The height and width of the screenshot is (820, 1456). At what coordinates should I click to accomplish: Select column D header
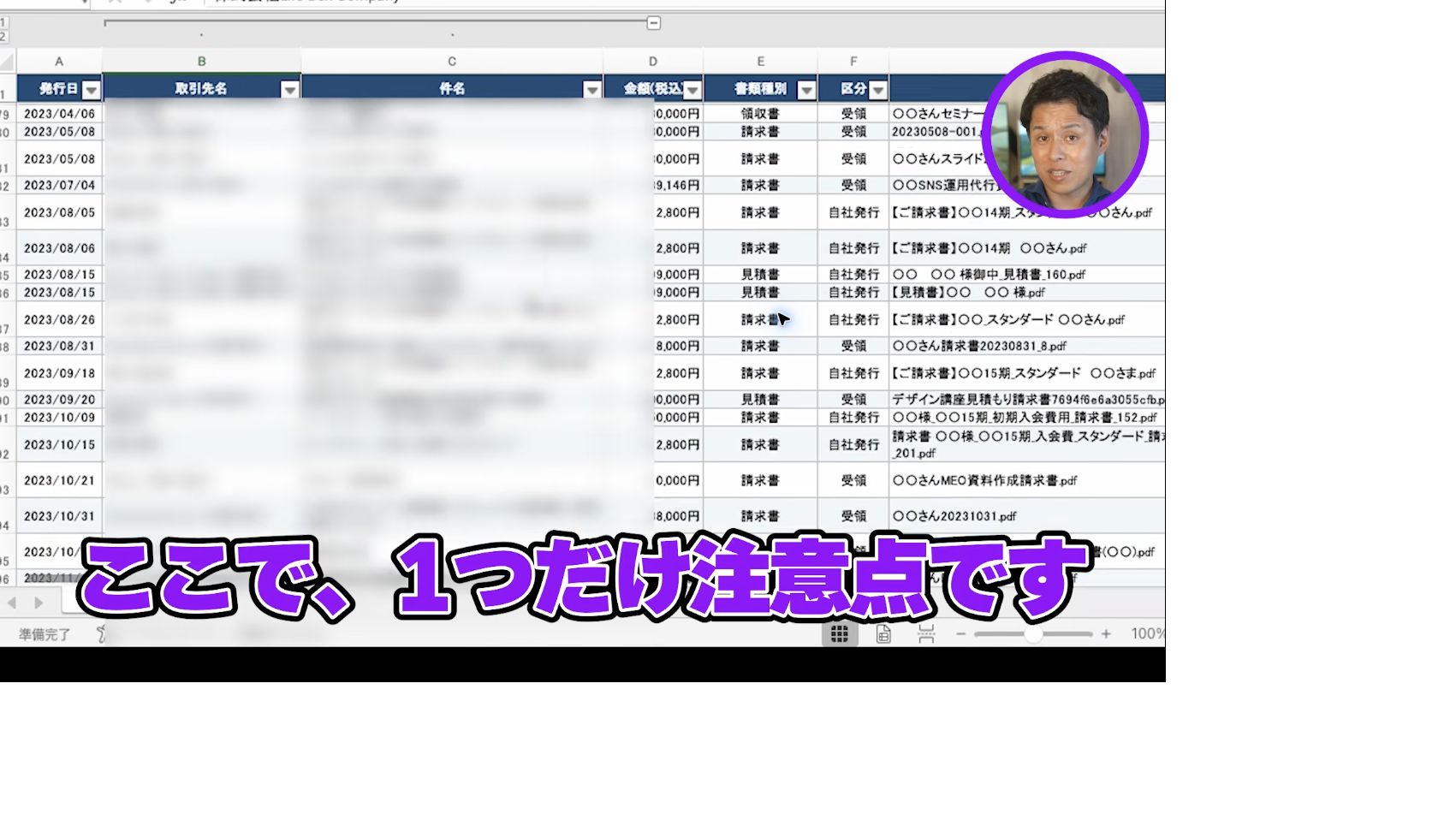(x=653, y=62)
